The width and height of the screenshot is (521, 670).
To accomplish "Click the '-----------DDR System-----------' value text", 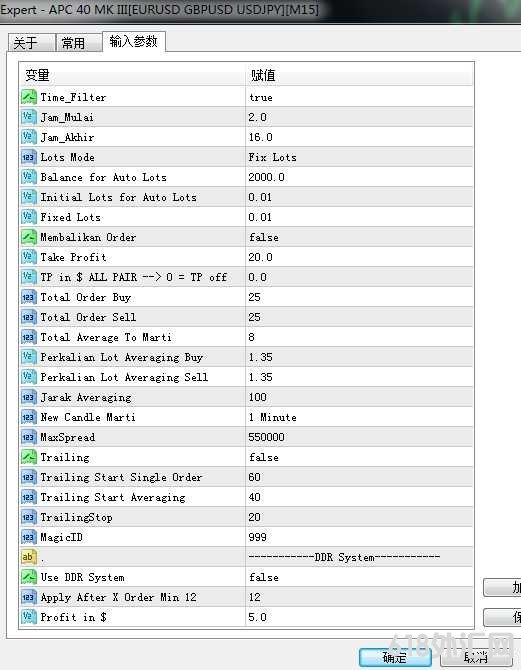I will (344, 557).
